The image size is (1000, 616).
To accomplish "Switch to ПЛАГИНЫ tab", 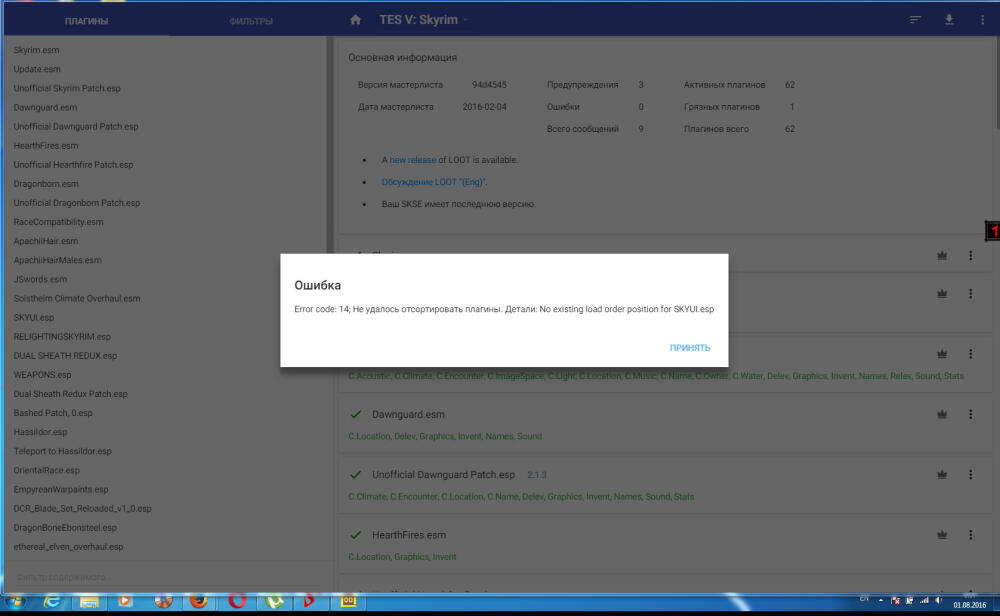I will [x=86, y=21].
